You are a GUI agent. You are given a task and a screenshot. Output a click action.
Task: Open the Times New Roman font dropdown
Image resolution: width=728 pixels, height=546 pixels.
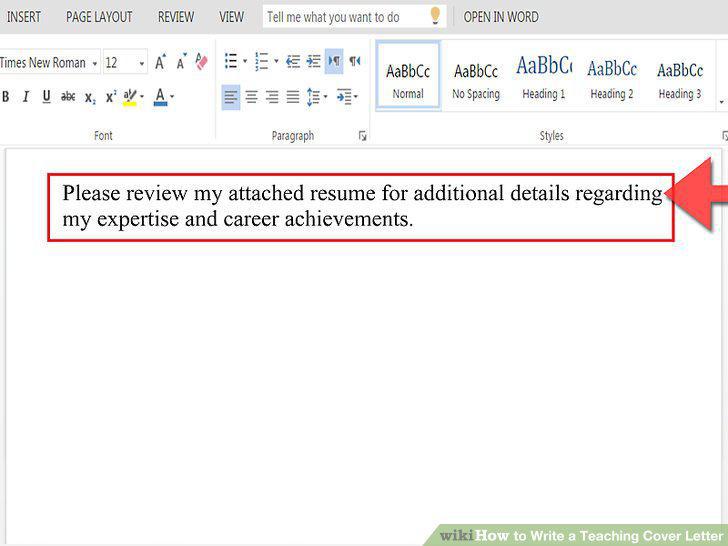coord(95,63)
